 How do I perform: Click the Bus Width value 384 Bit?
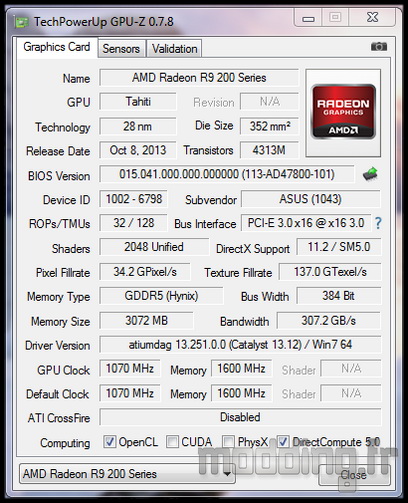pyautogui.click(x=339, y=296)
